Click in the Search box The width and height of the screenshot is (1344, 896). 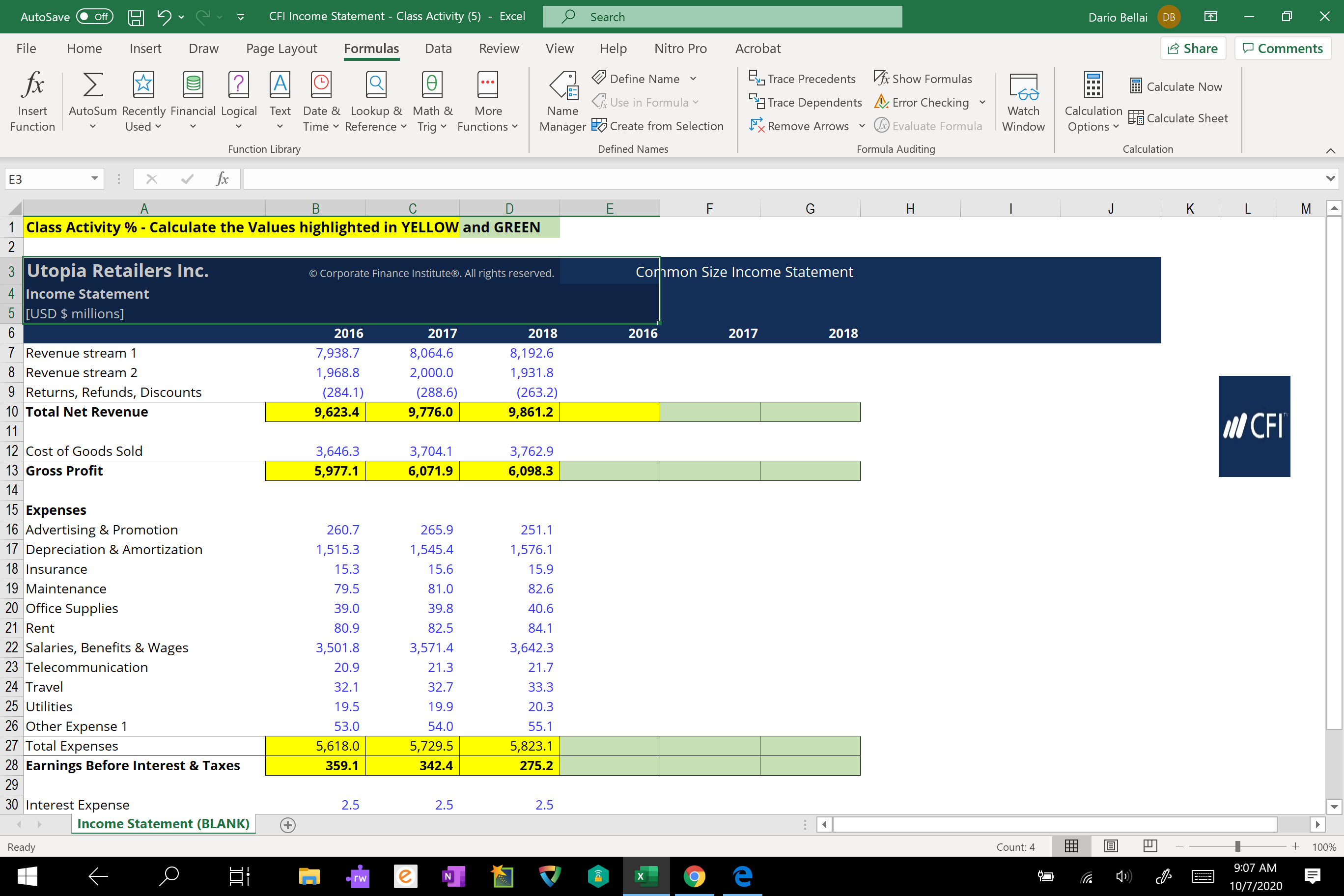[722, 17]
